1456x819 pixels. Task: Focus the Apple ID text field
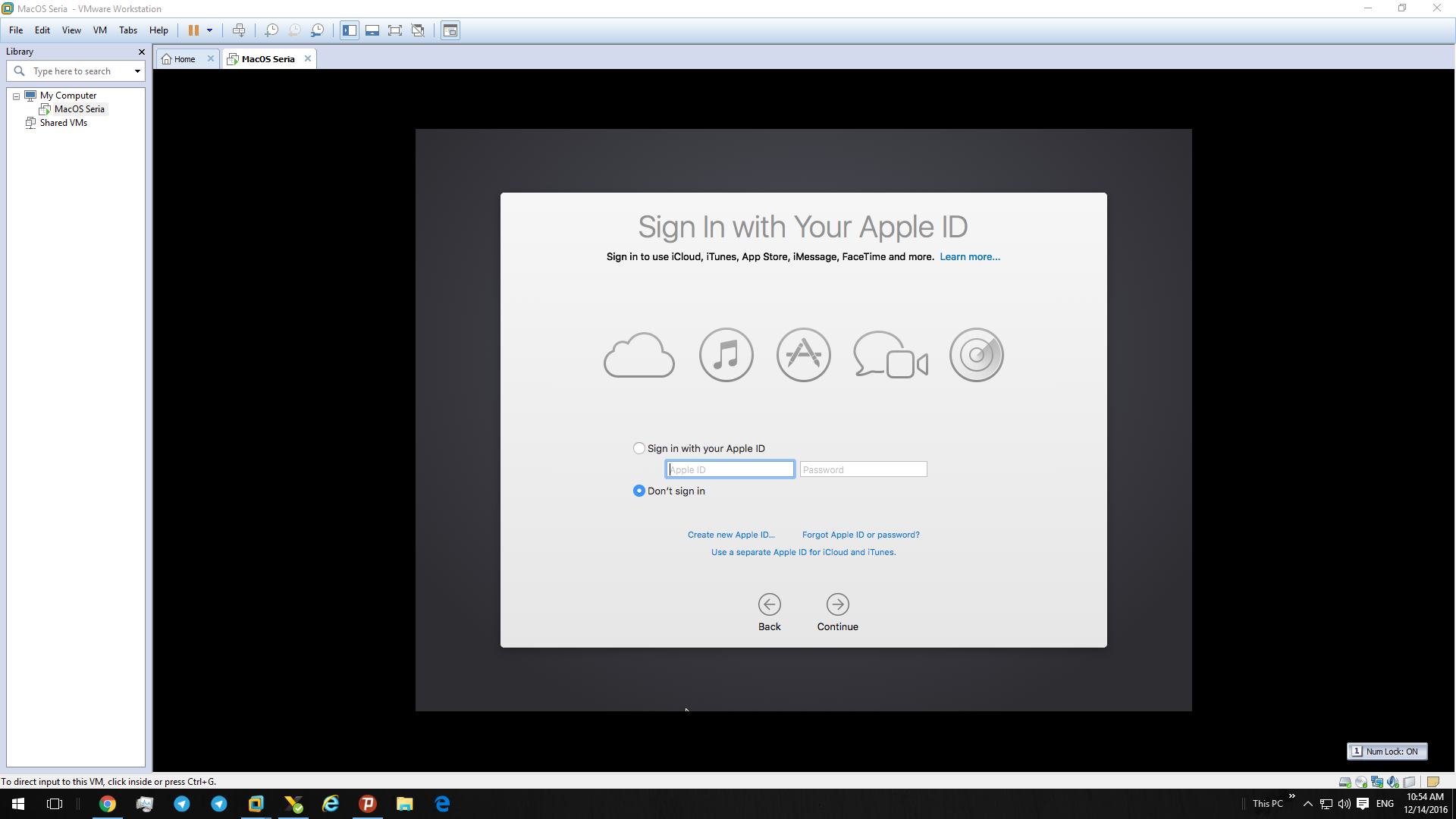[x=730, y=469]
